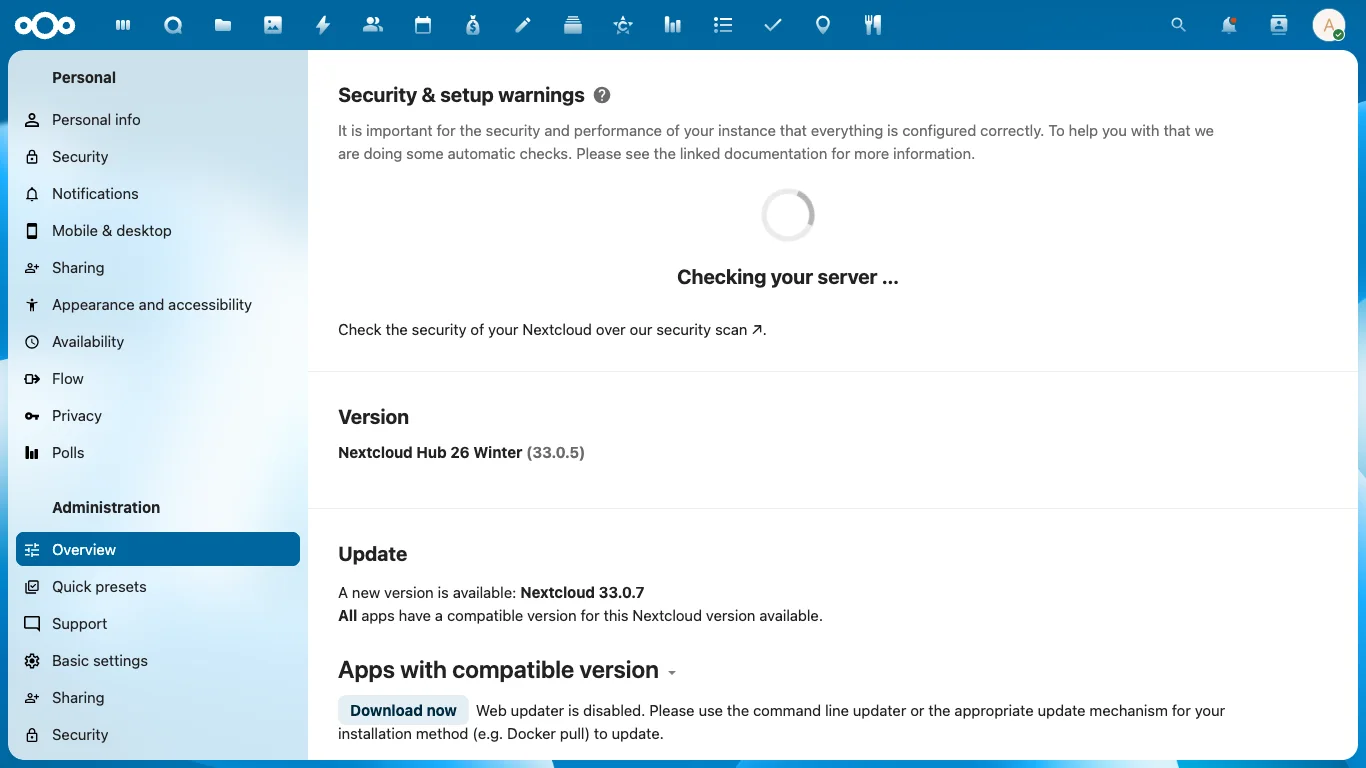Open the Dashboard app from the top bar
The height and width of the screenshot is (768, 1366).
click(123, 25)
